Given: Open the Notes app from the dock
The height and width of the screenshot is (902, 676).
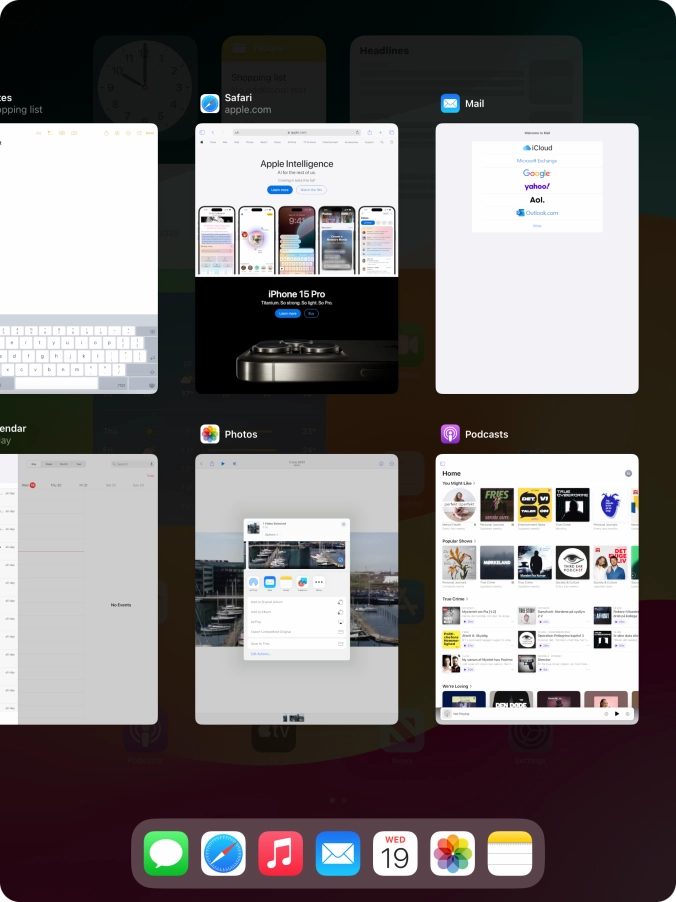Looking at the screenshot, I should point(510,854).
